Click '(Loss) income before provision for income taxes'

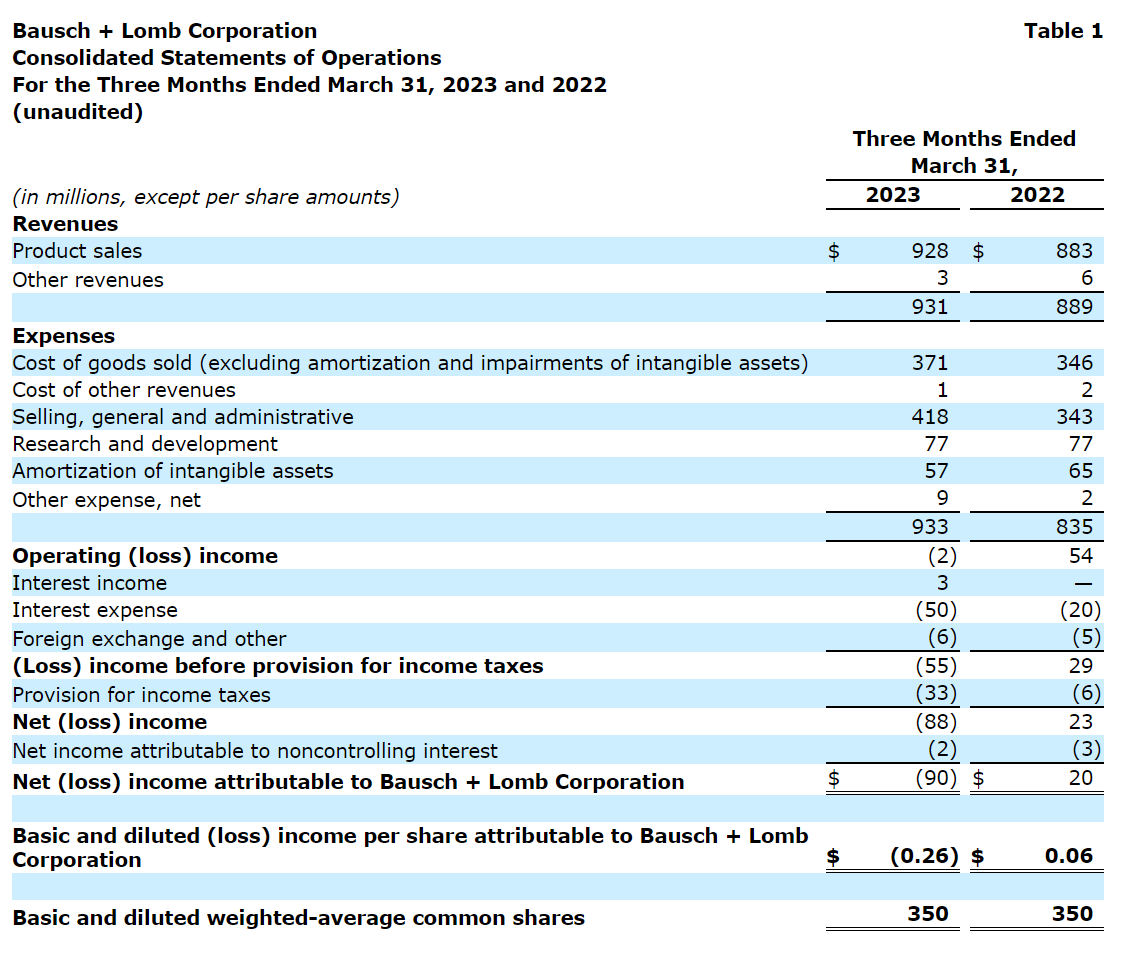[x=278, y=666]
